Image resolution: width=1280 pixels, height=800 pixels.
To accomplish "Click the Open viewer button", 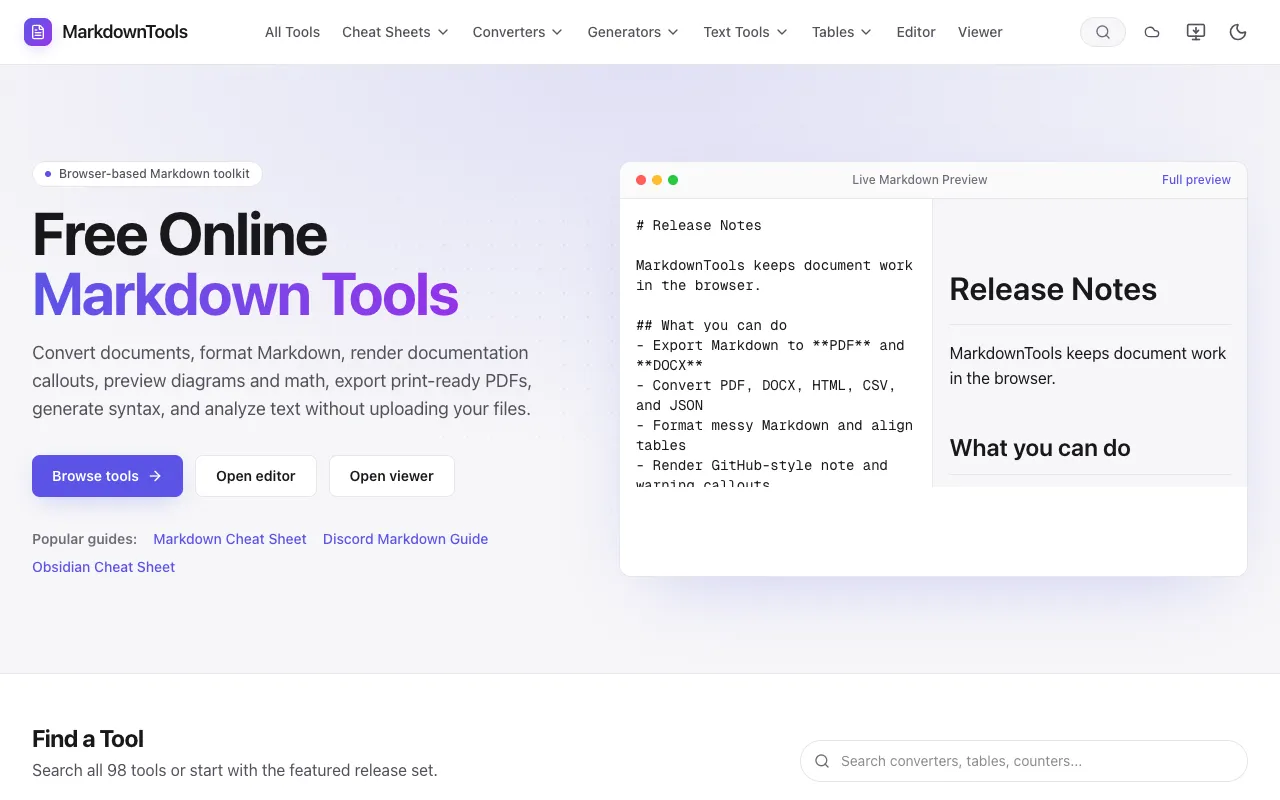I will point(392,476).
